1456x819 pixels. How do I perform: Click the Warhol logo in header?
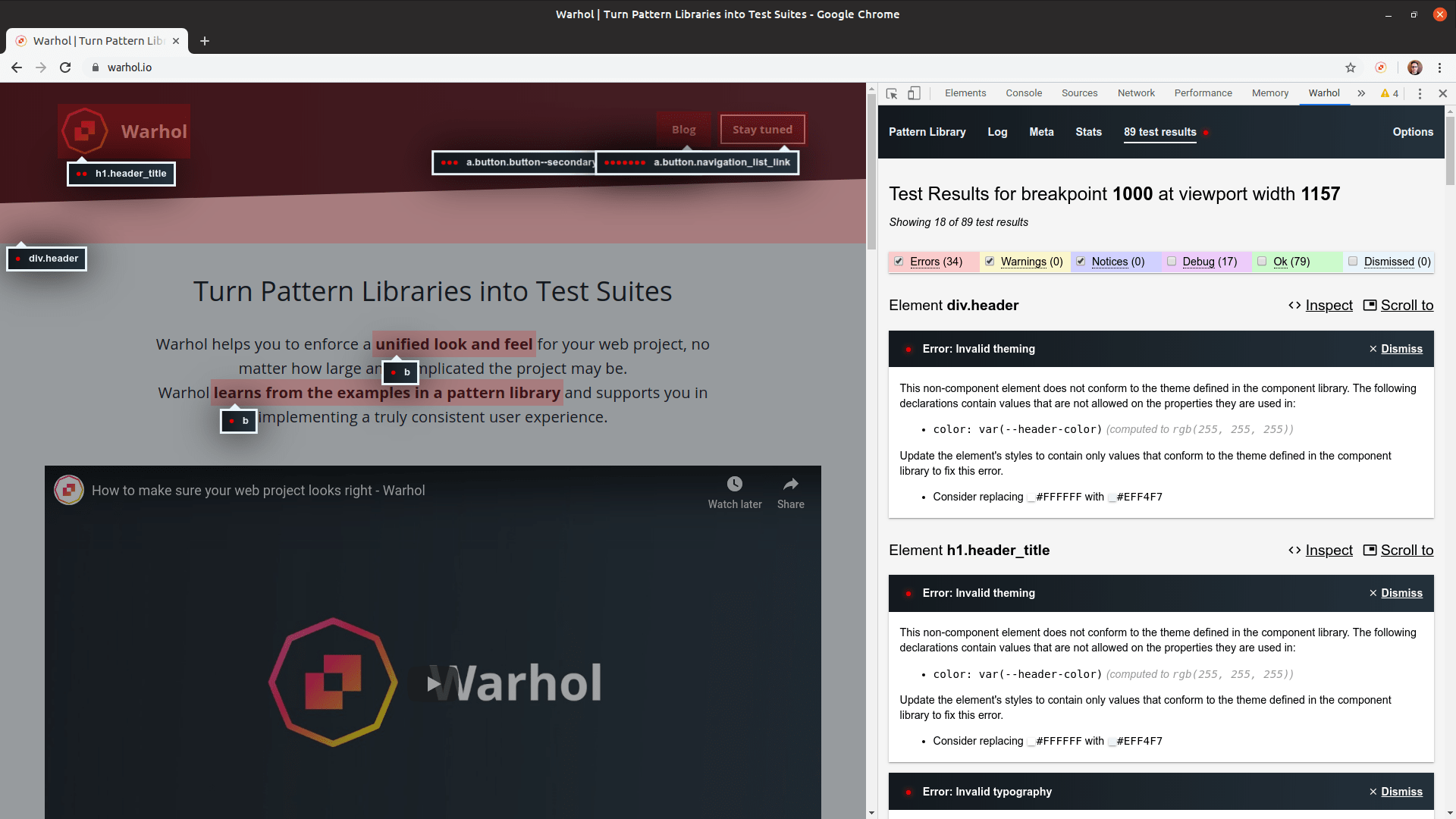click(124, 131)
